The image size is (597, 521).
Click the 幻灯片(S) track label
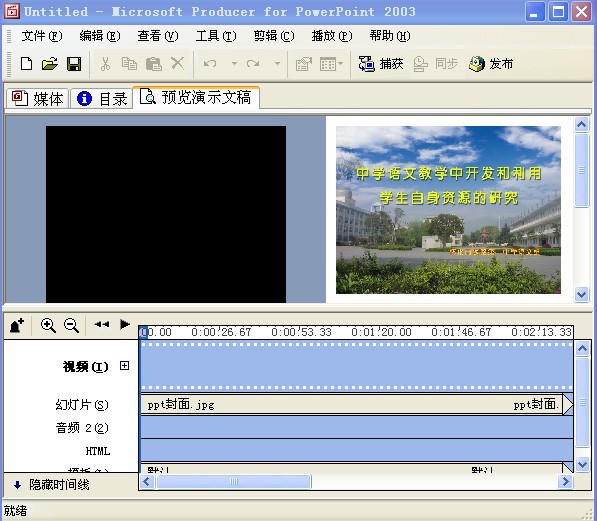tap(82, 405)
